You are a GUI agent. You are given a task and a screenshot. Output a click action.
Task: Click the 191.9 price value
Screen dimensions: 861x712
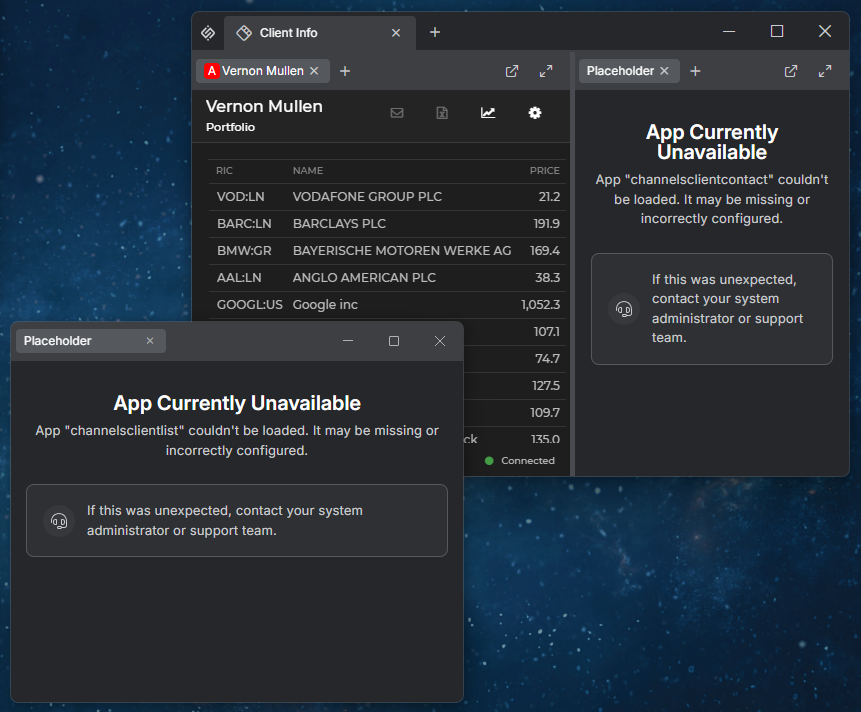point(547,223)
